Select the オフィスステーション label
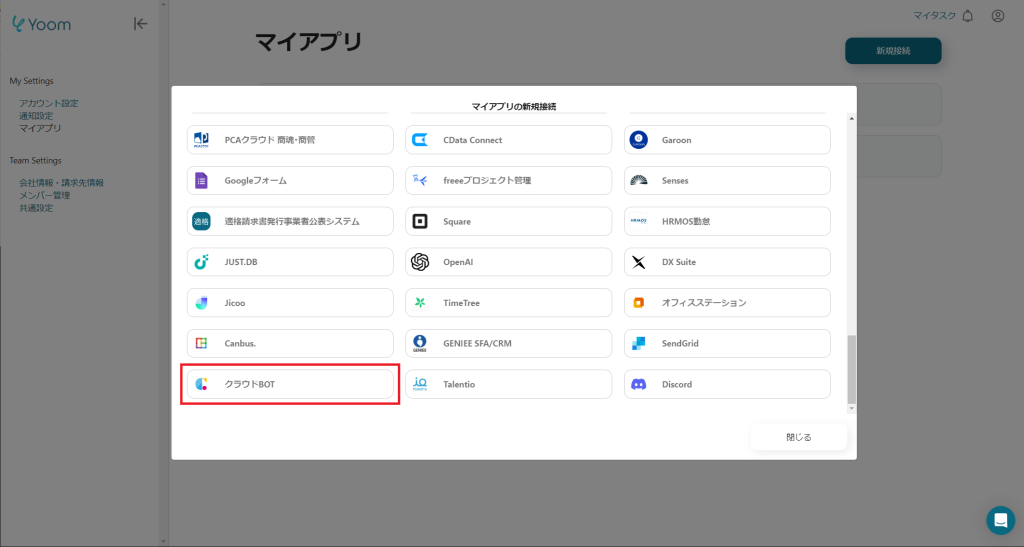 tap(704, 303)
